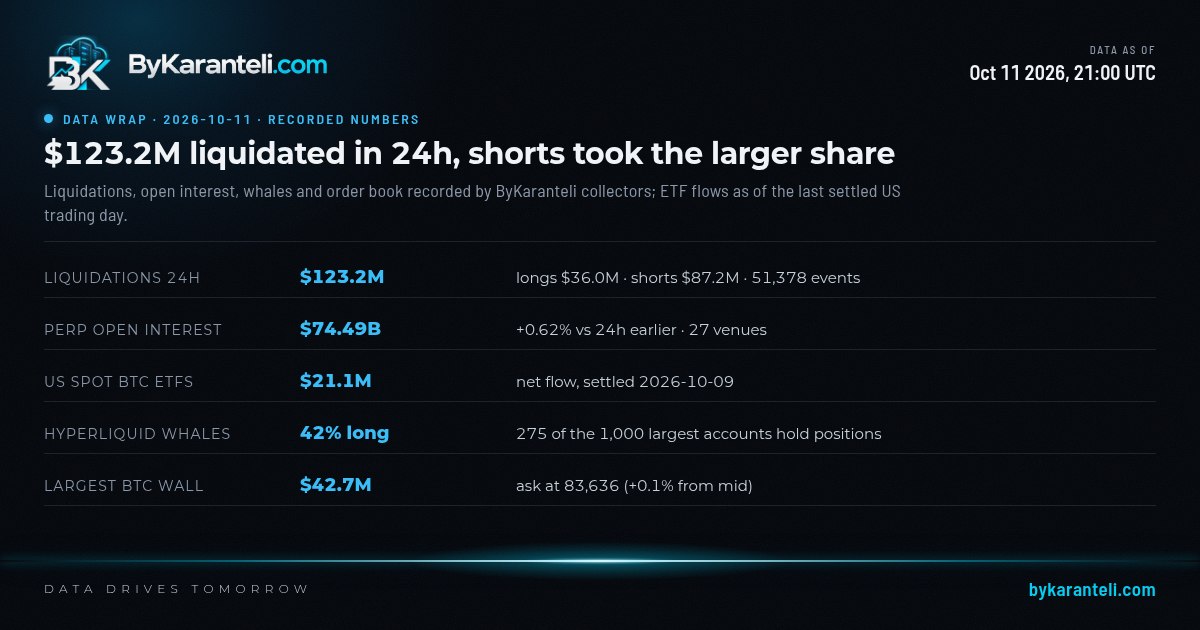Click the Oct 11 2026, 21:00 UTC timestamp
This screenshot has height=630, width=1200.
1062,73
